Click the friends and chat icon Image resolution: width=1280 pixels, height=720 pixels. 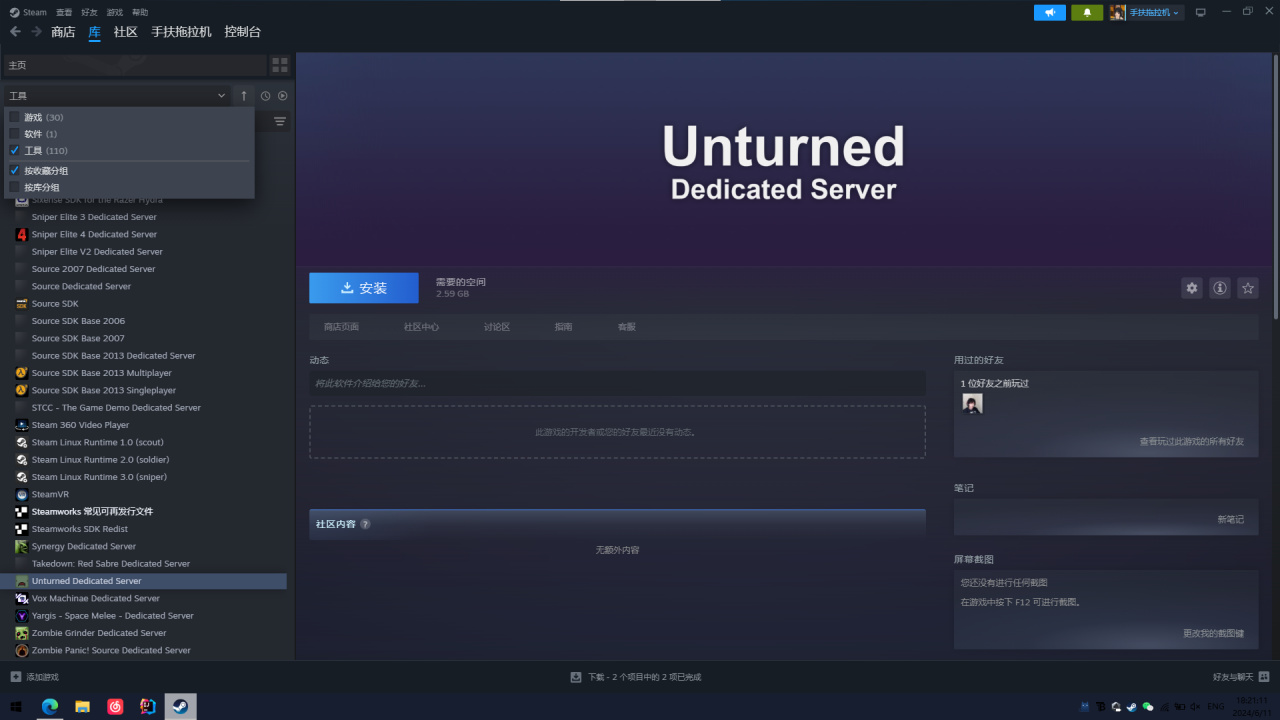pos(1264,677)
